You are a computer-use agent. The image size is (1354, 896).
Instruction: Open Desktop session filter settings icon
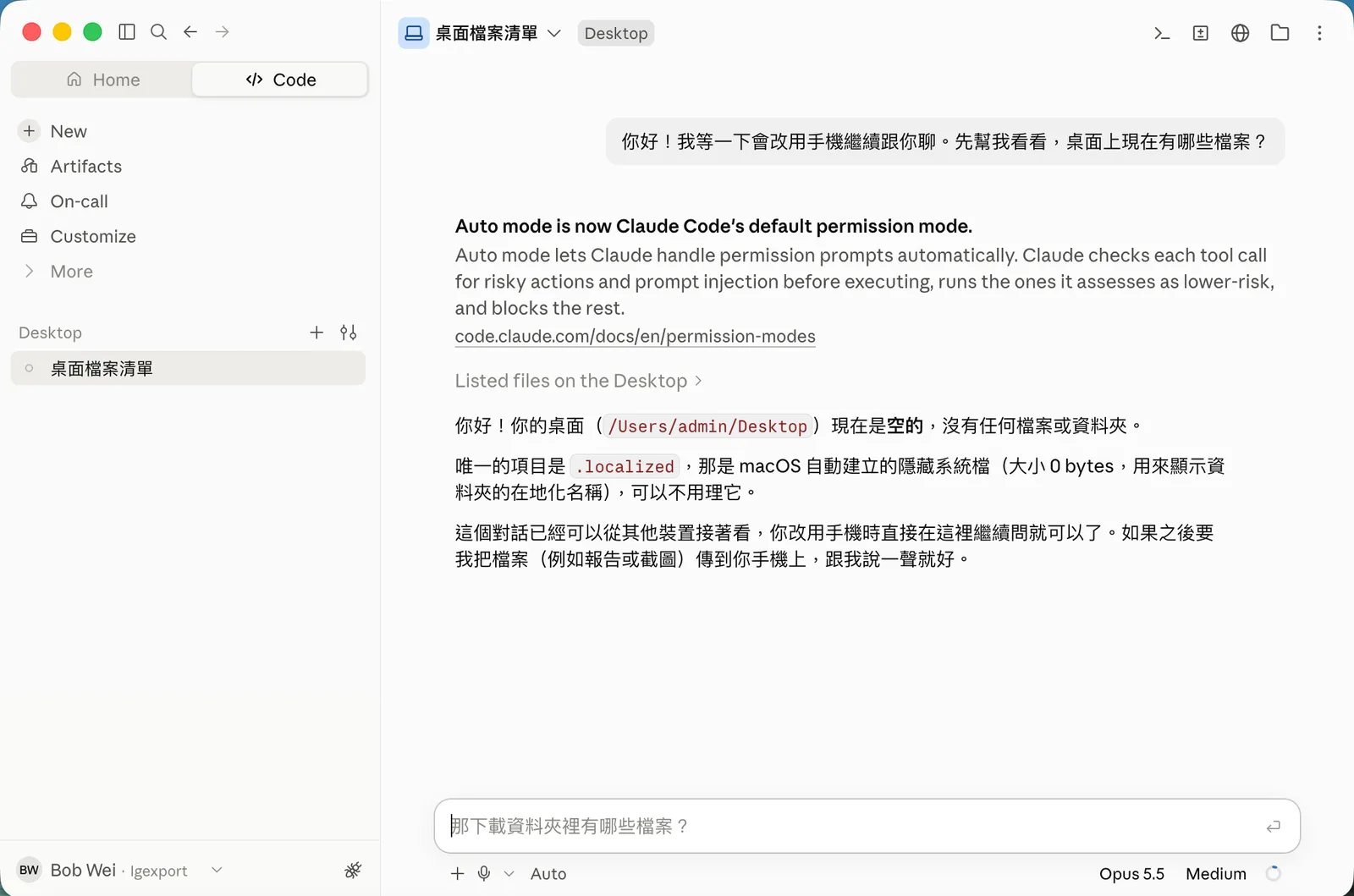click(x=349, y=333)
